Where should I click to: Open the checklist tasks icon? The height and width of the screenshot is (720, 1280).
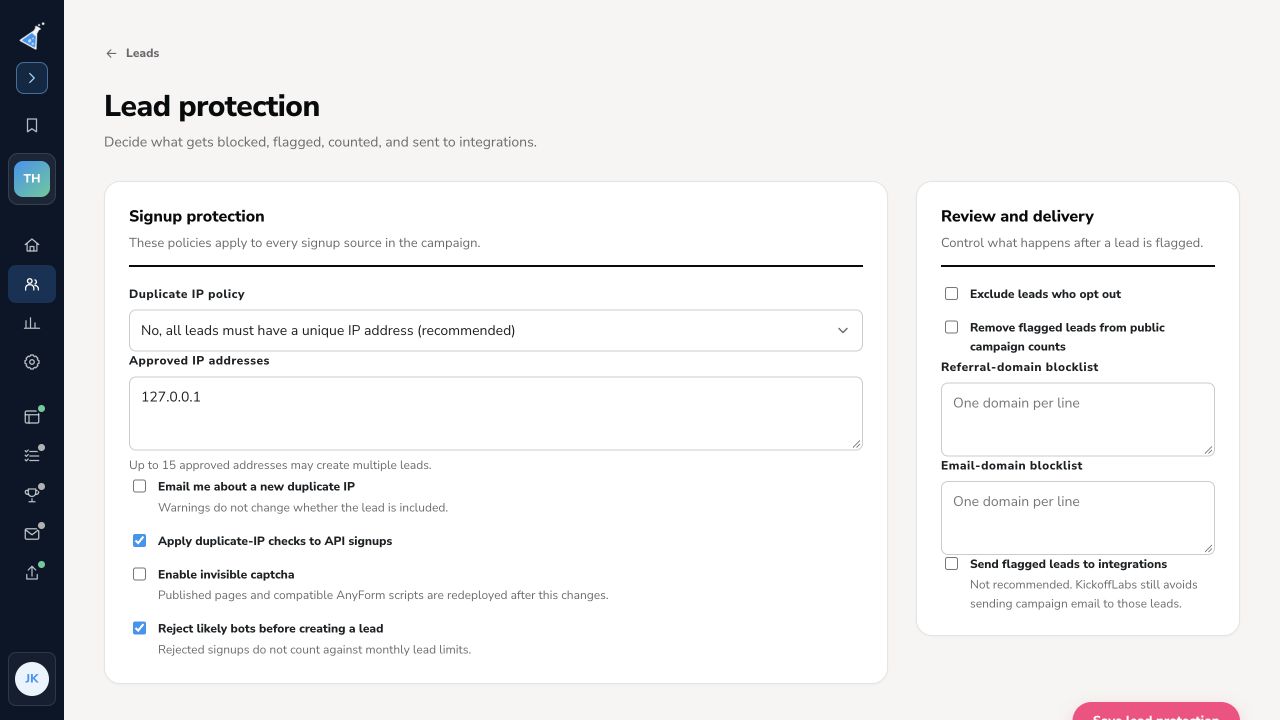pyautogui.click(x=32, y=456)
